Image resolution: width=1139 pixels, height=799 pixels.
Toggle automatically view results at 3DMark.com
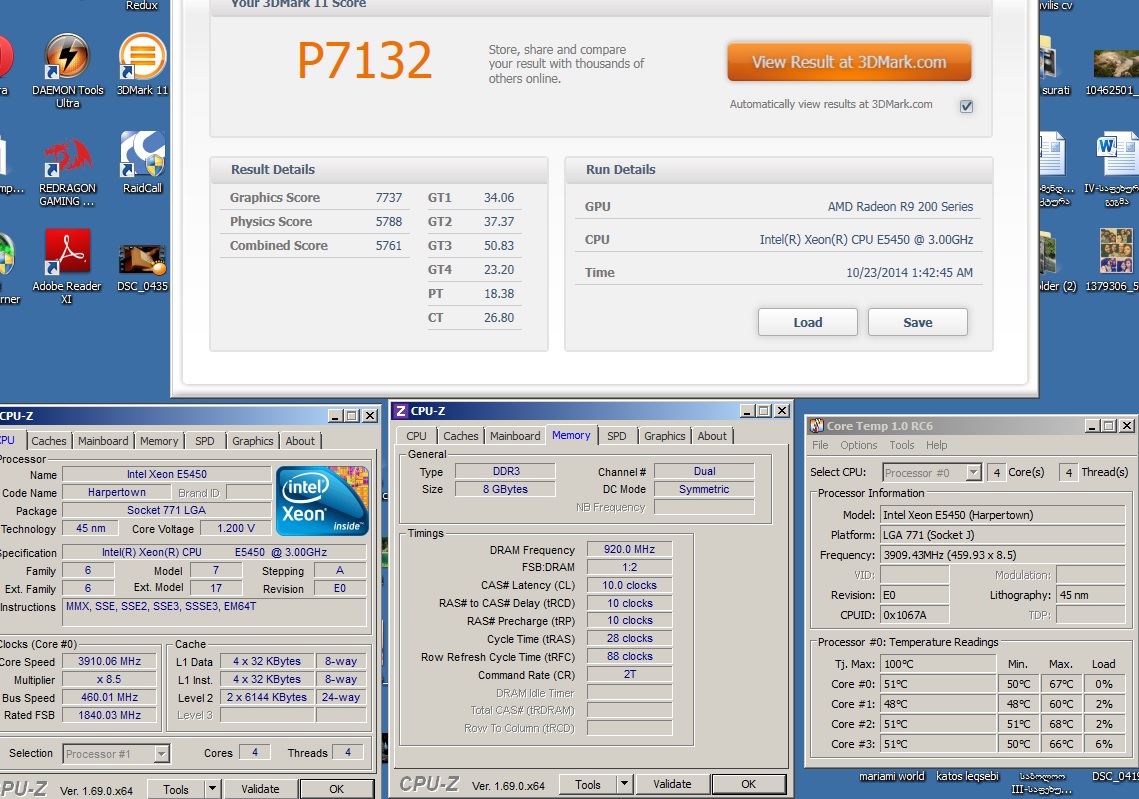click(966, 106)
